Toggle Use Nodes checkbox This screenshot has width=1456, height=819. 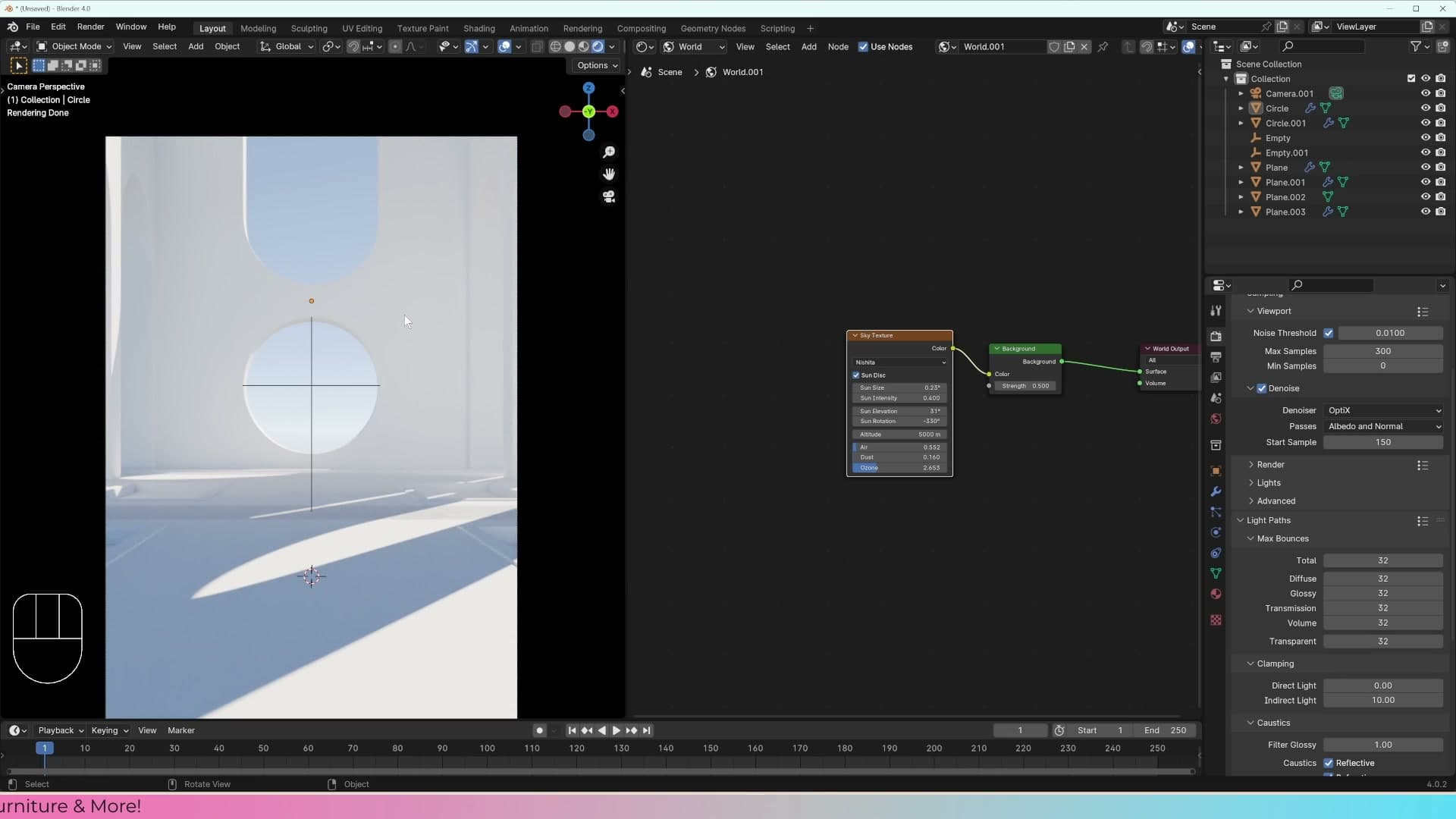(x=863, y=46)
